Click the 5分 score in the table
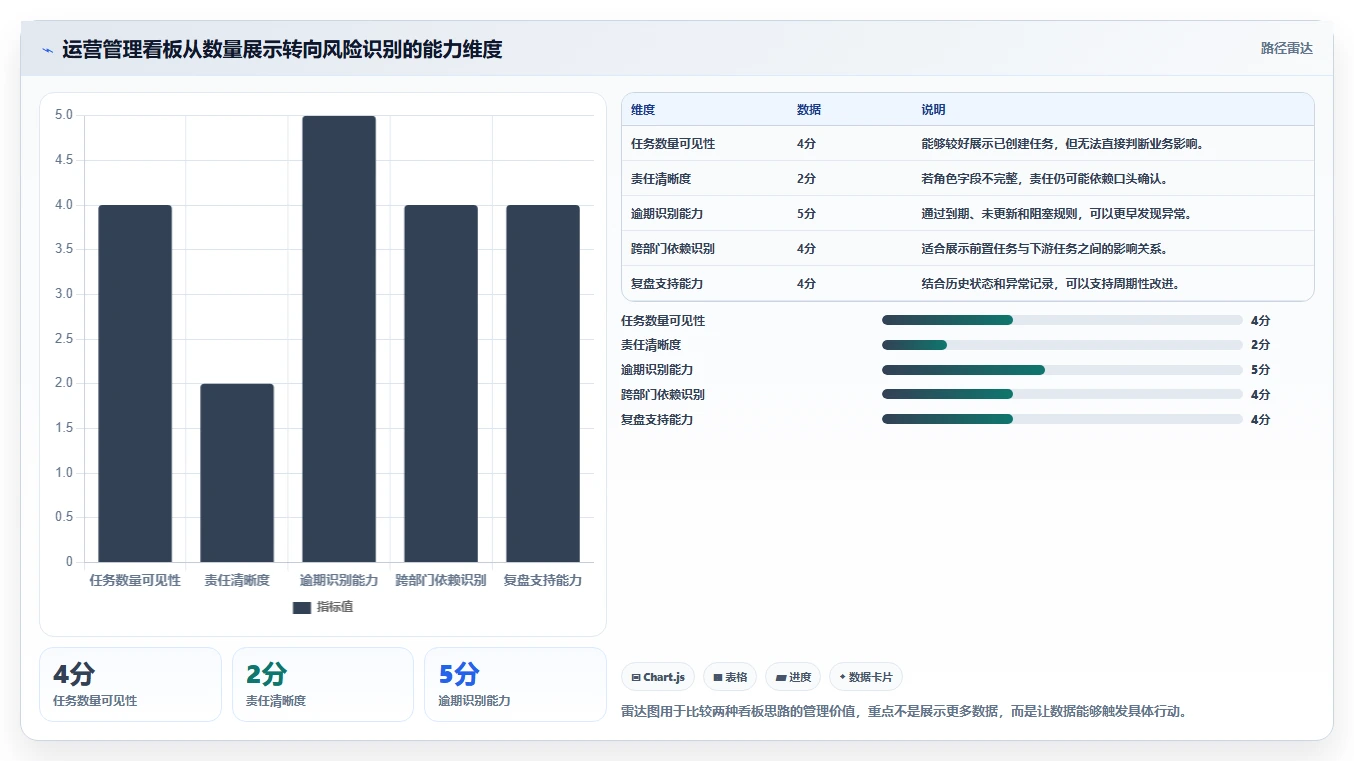This screenshot has height=761, width=1354. point(806,214)
